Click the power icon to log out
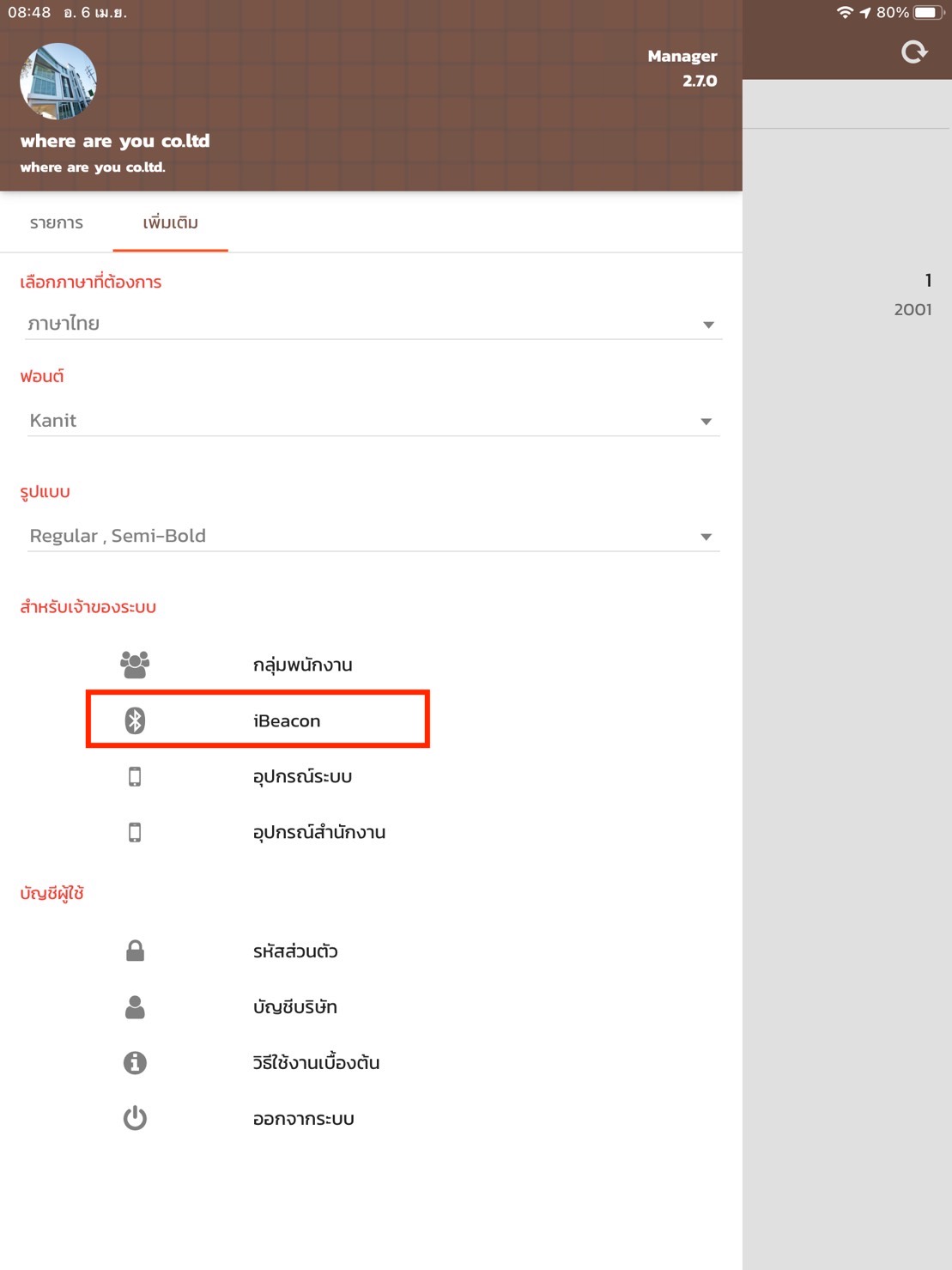Viewport: 952px width, 1270px height. coord(135,1118)
